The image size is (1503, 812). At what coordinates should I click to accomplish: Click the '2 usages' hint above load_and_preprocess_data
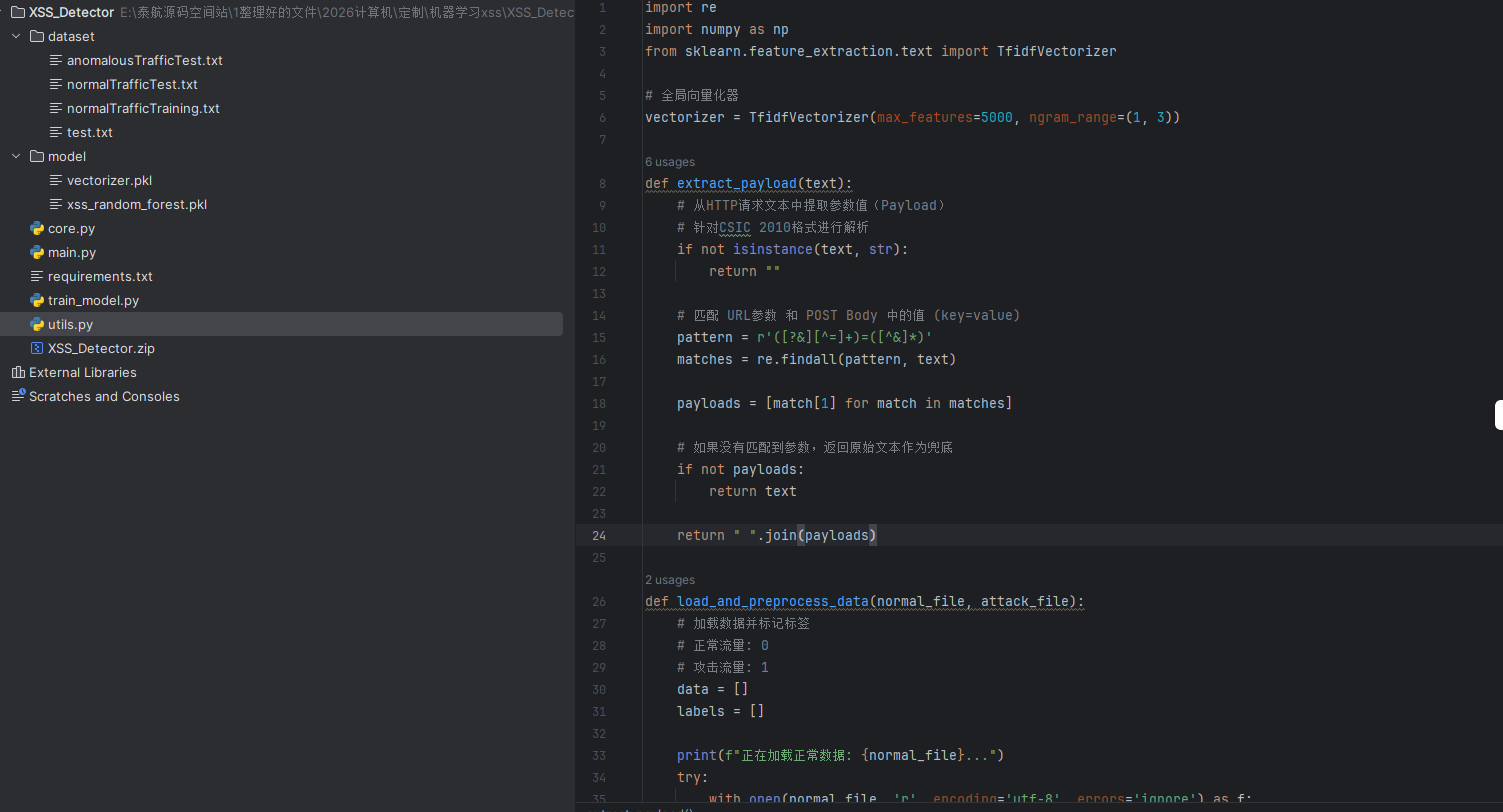670,580
